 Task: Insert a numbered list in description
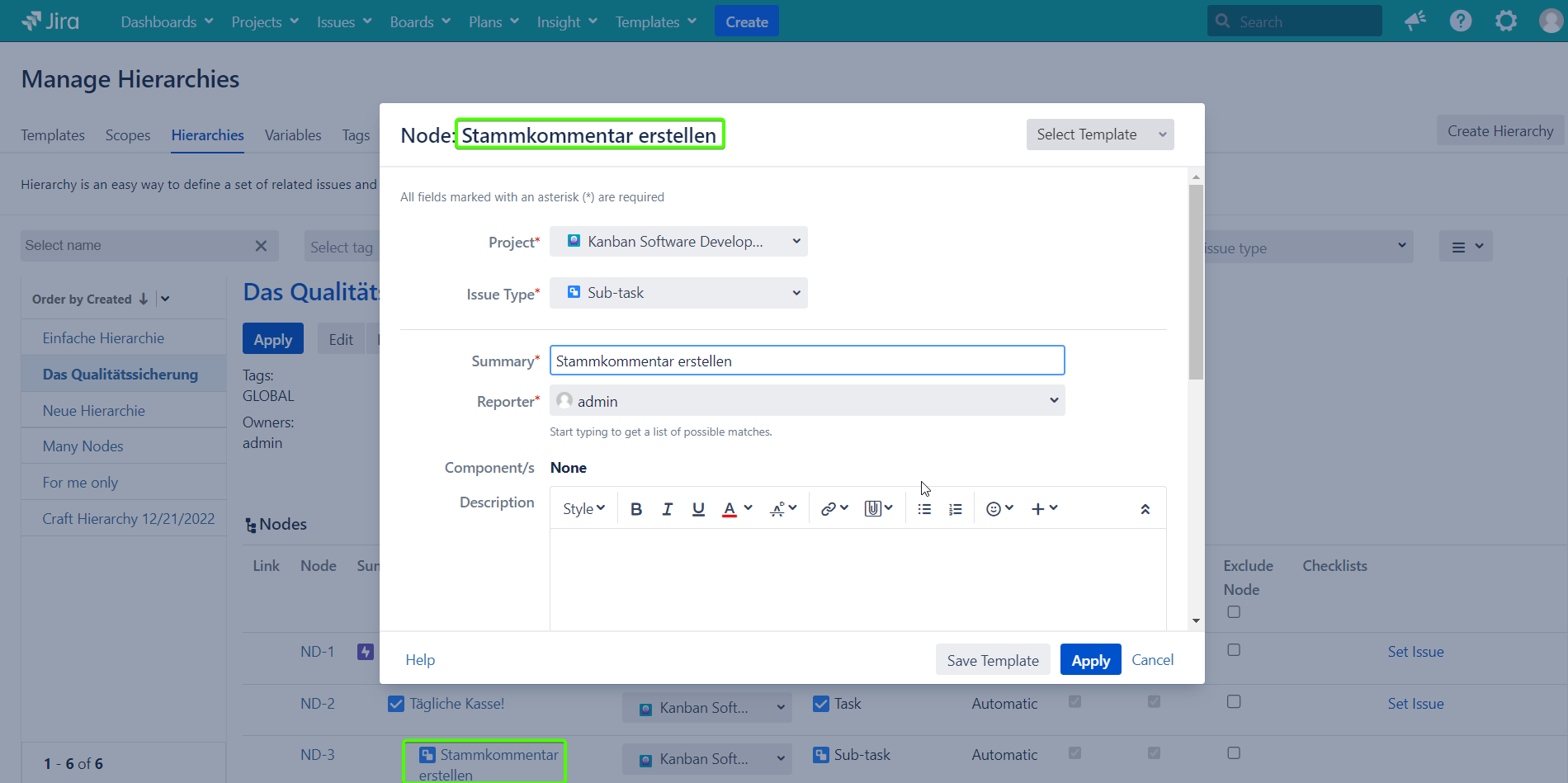tap(955, 509)
